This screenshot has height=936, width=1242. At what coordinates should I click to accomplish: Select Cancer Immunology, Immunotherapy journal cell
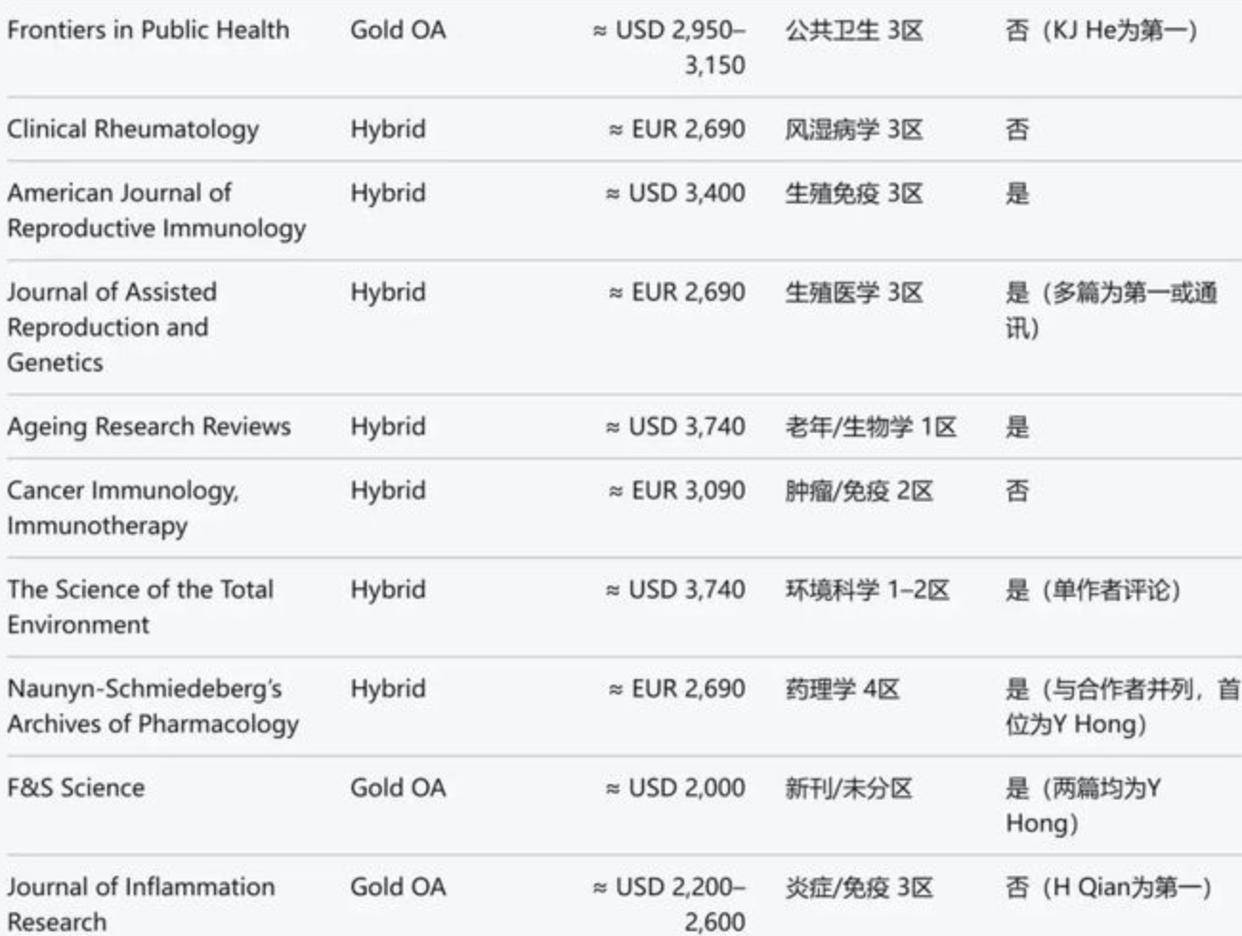(123, 508)
